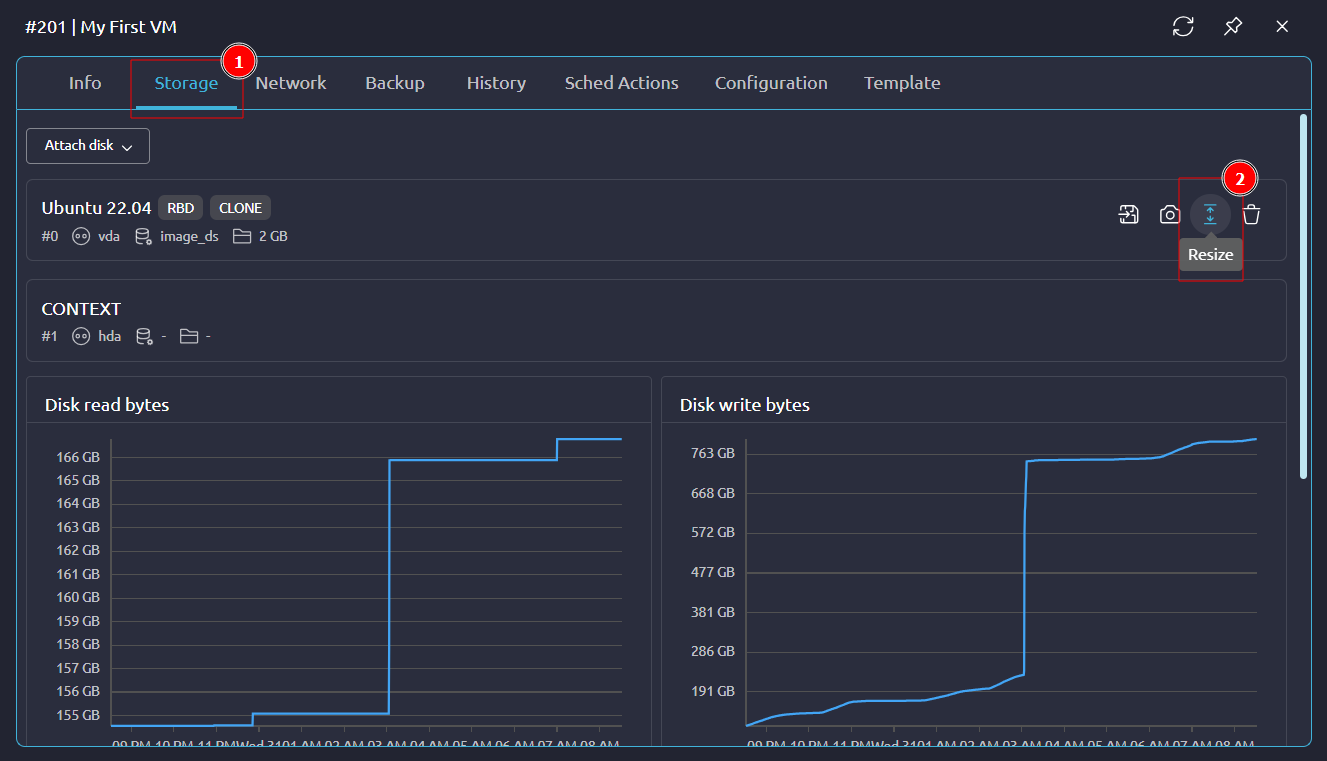Select the Storage tab
This screenshot has width=1327, height=761.
tap(186, 83)
